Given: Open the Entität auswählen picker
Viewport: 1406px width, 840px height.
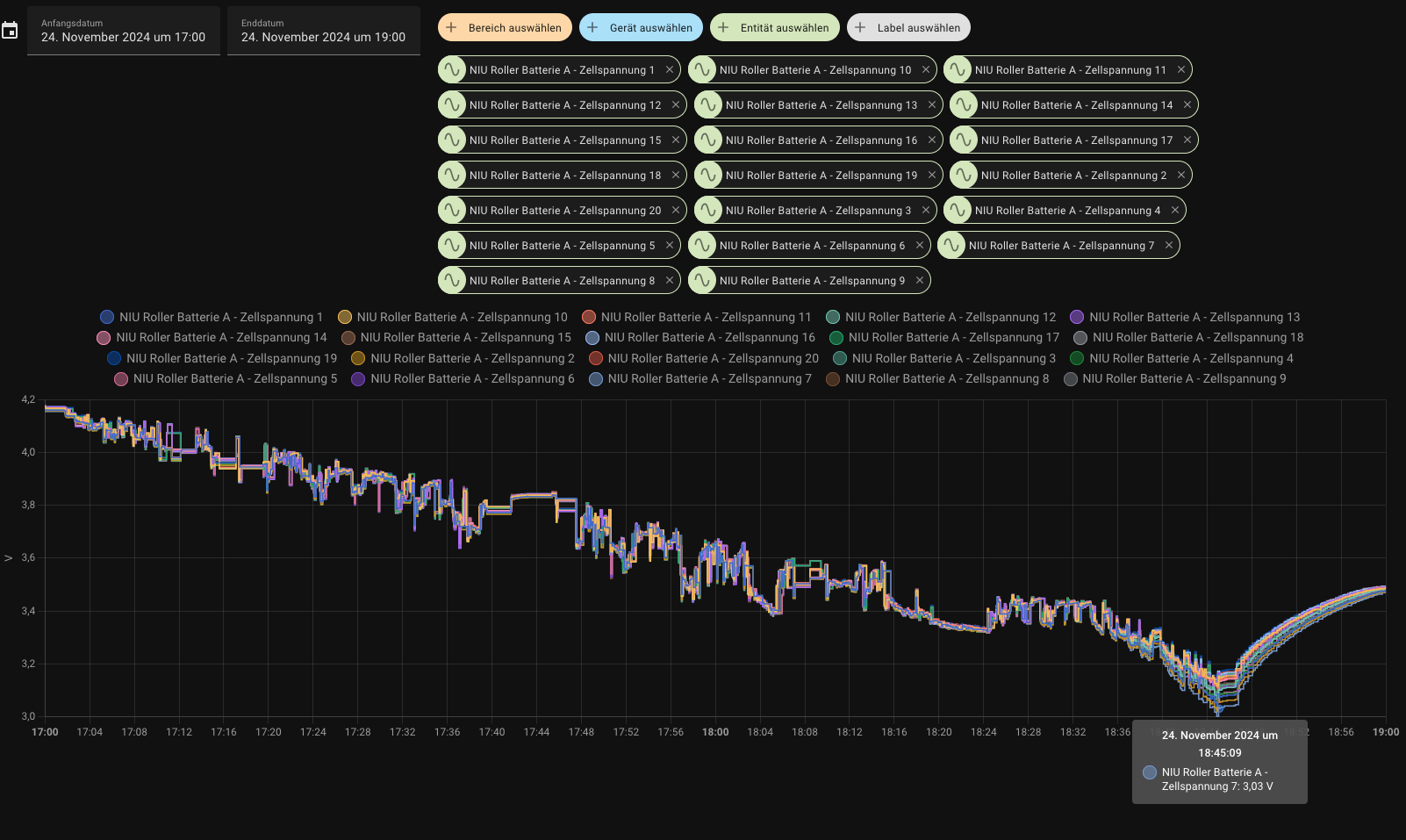Looking at the screenshot, I should pos(774,27).
